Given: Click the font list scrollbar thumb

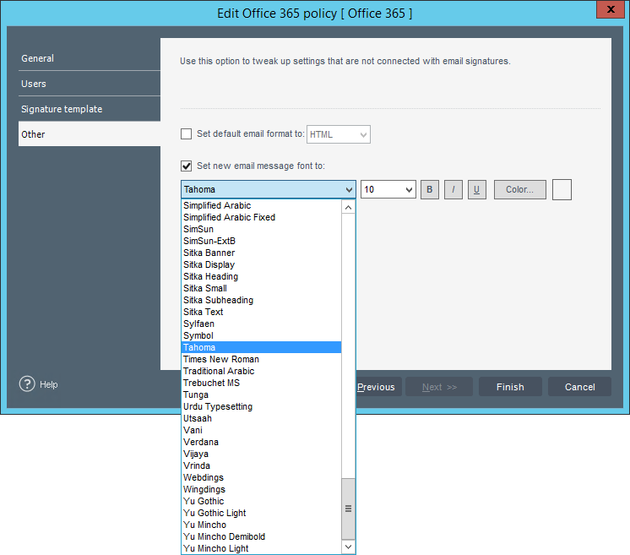Looking at the screenshot, I should (x=348, y=508).
